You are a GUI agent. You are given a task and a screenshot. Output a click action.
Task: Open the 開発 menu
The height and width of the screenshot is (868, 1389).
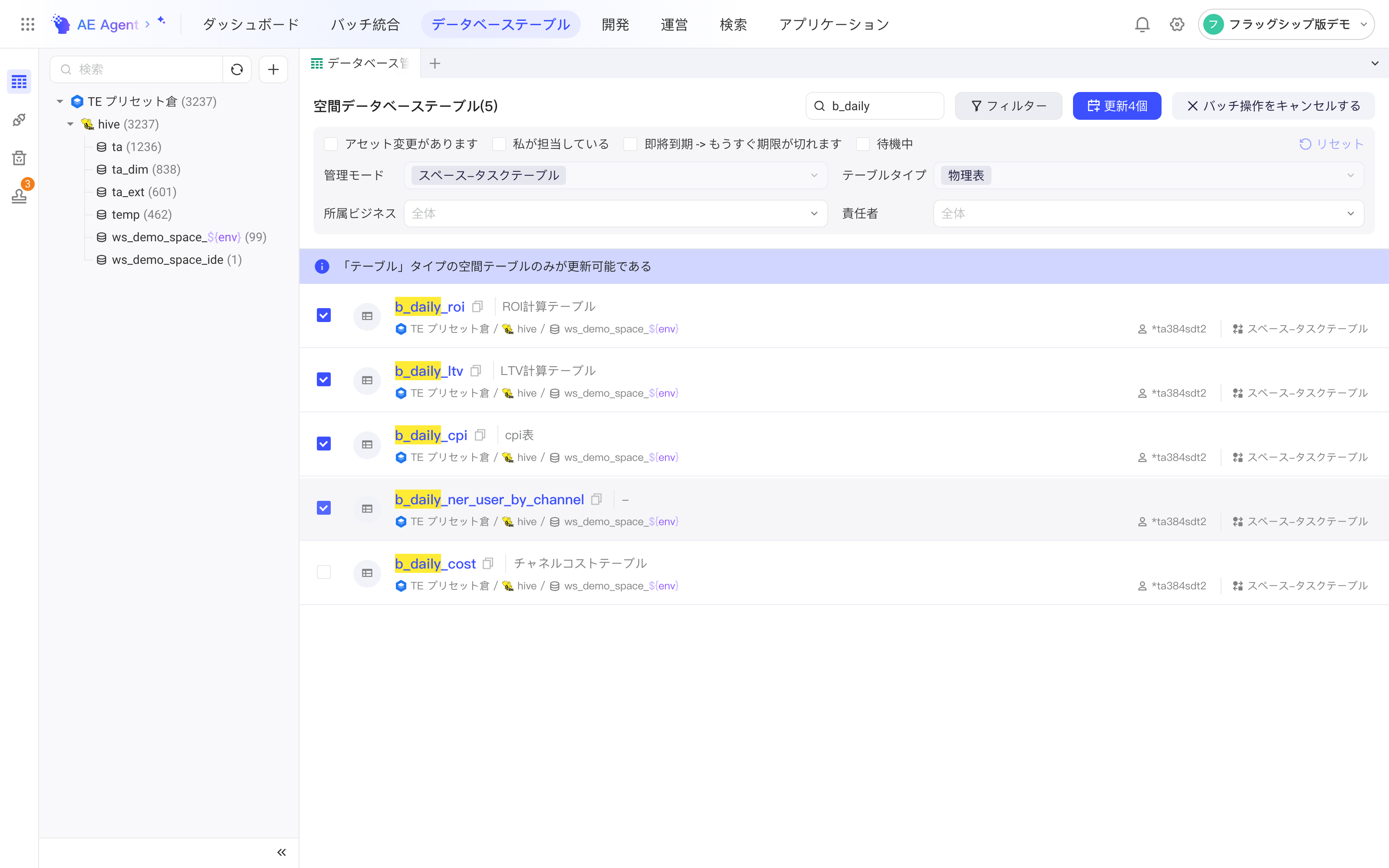coord(616,24)
